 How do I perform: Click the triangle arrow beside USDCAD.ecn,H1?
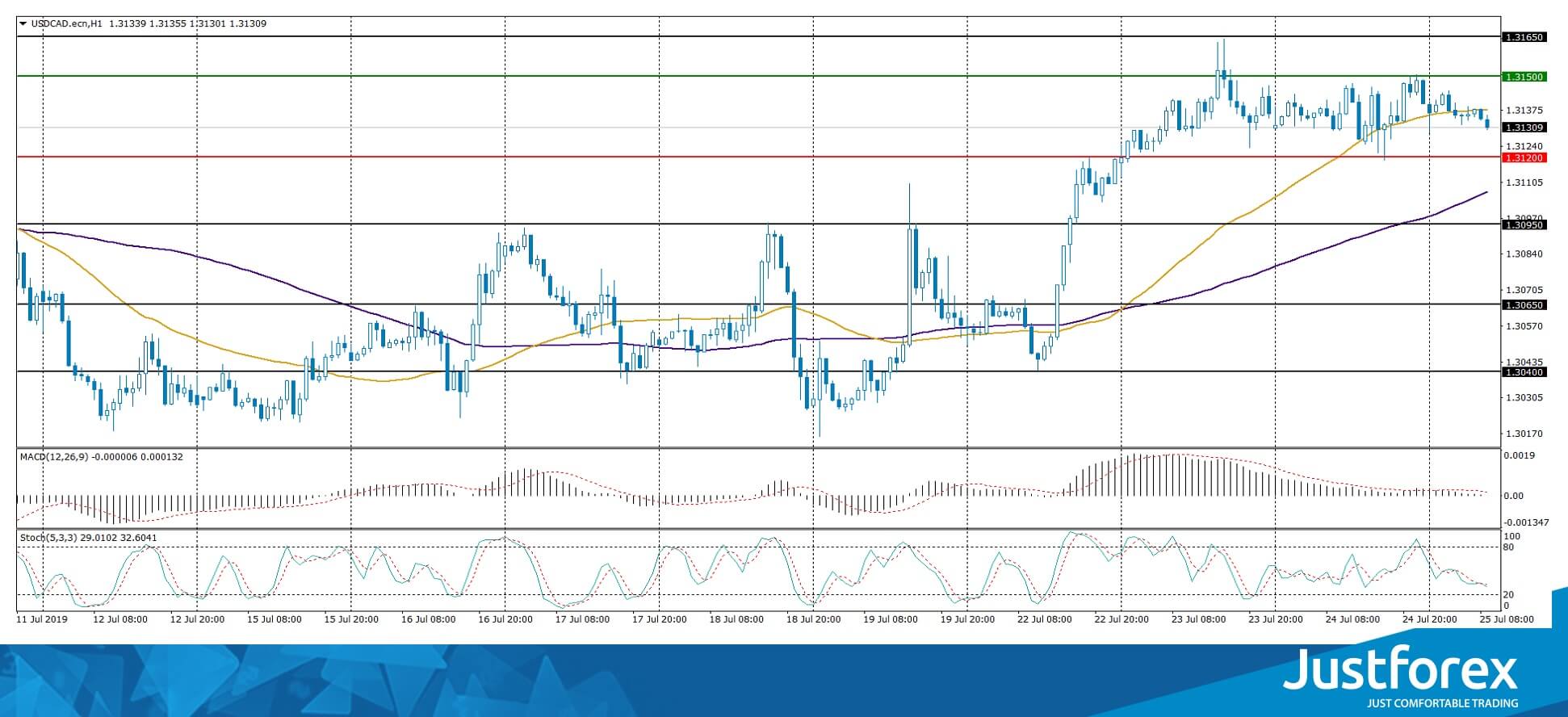23,24
